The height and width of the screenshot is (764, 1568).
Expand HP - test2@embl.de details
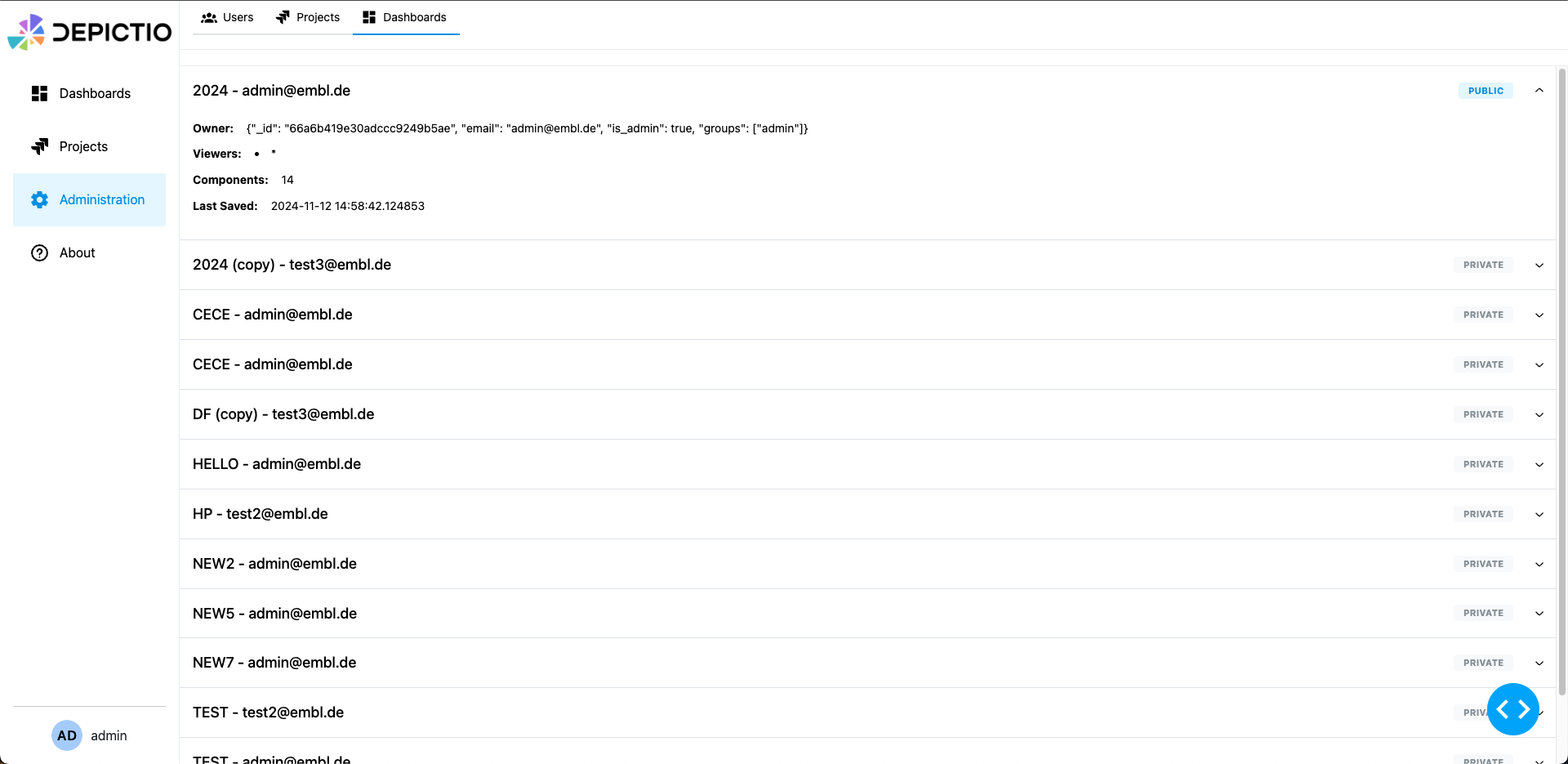1539,514
